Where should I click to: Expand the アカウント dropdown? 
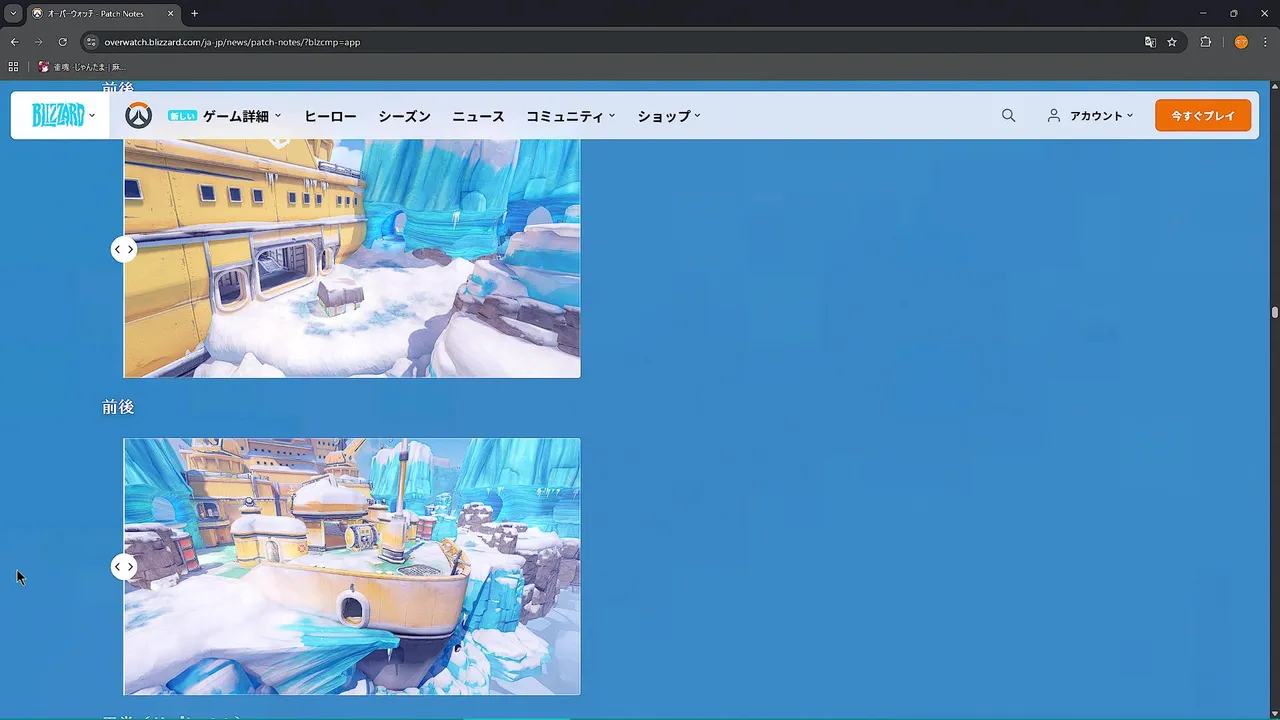point(1101,116)
